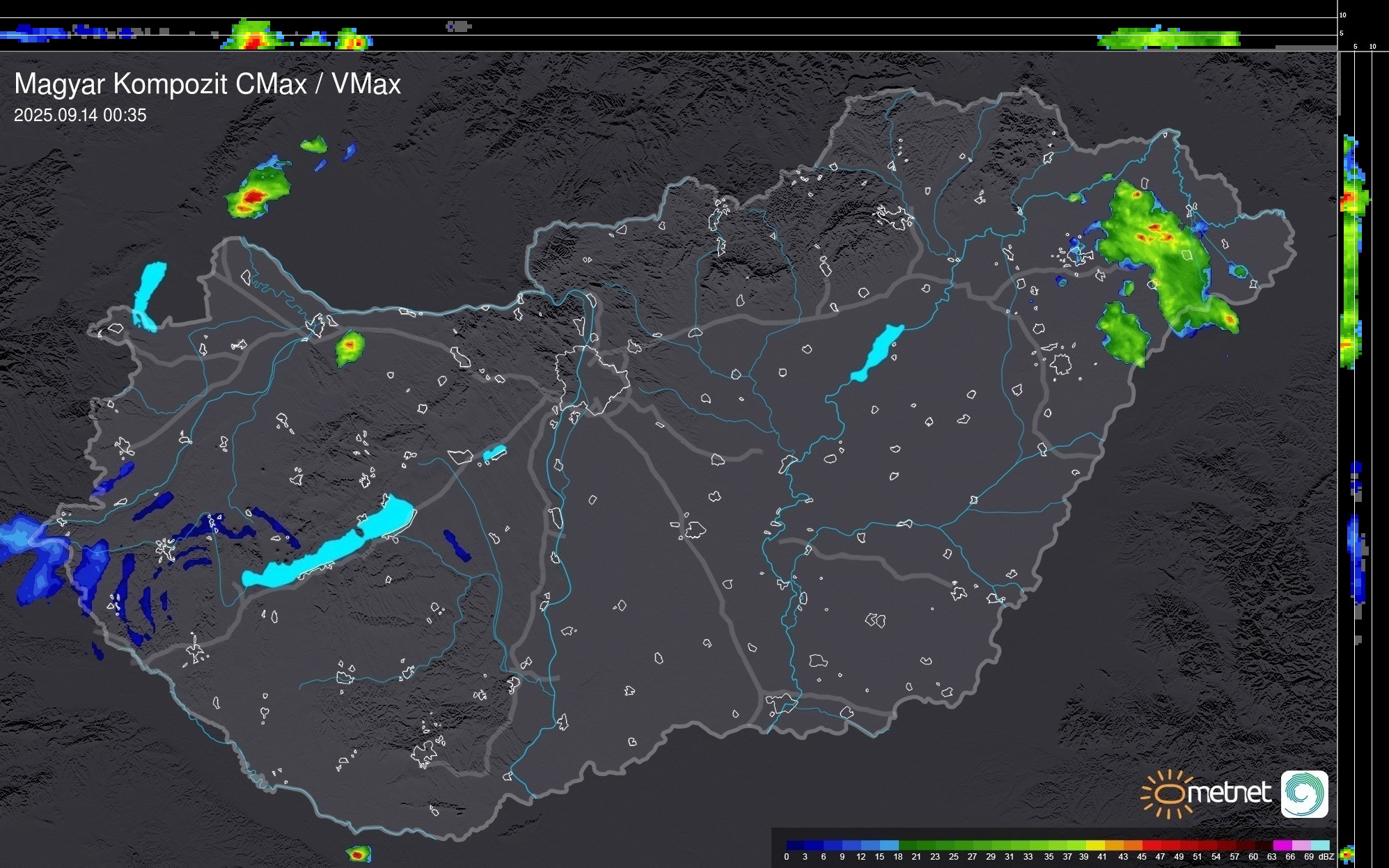This screenshot has width=1389, height=868.
Task: Click the light cyan 69 dBZ swatch
Action: coord(1320,845)
